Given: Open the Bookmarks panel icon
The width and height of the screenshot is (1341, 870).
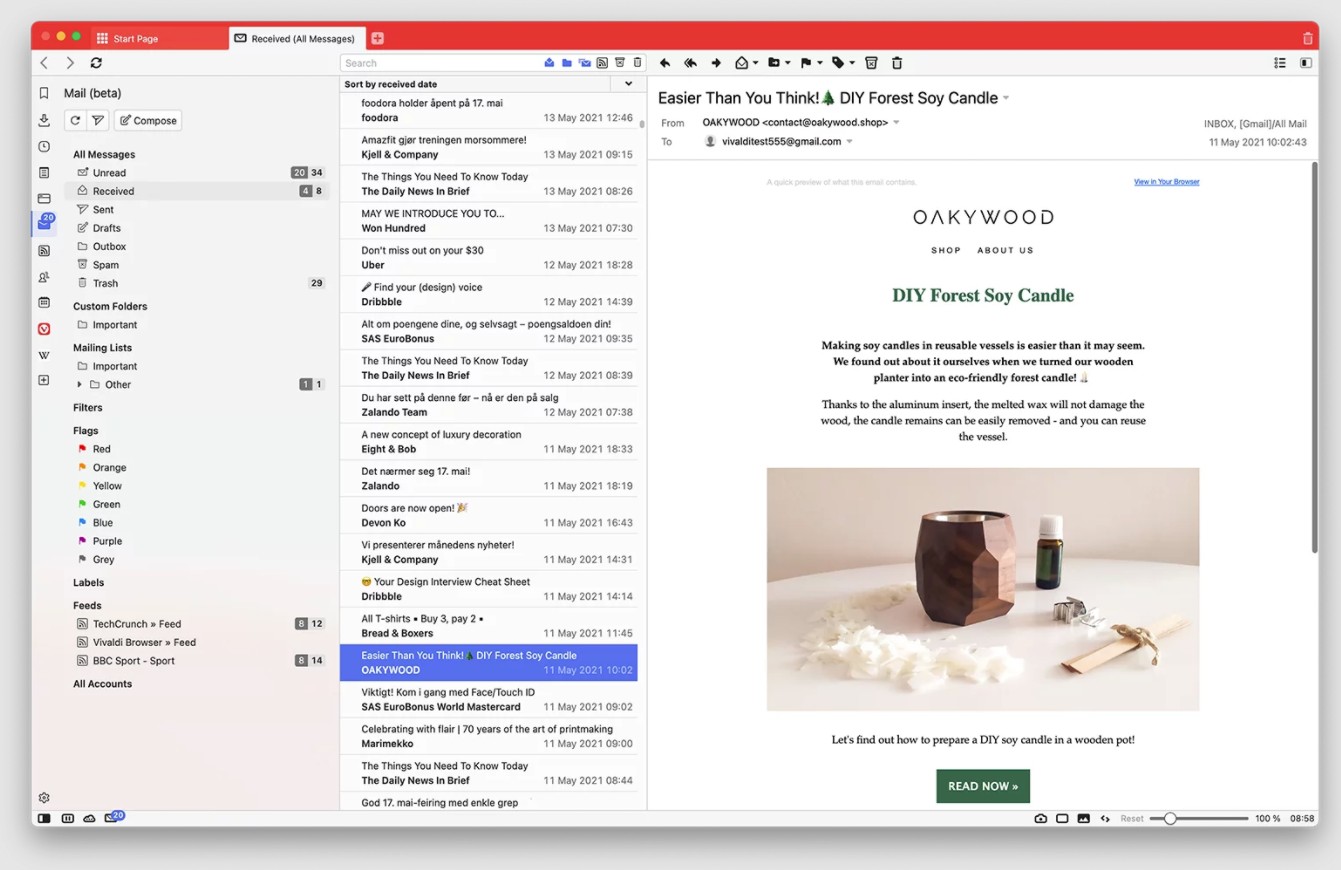Looking at the screenshot, I should pos(44,93).
